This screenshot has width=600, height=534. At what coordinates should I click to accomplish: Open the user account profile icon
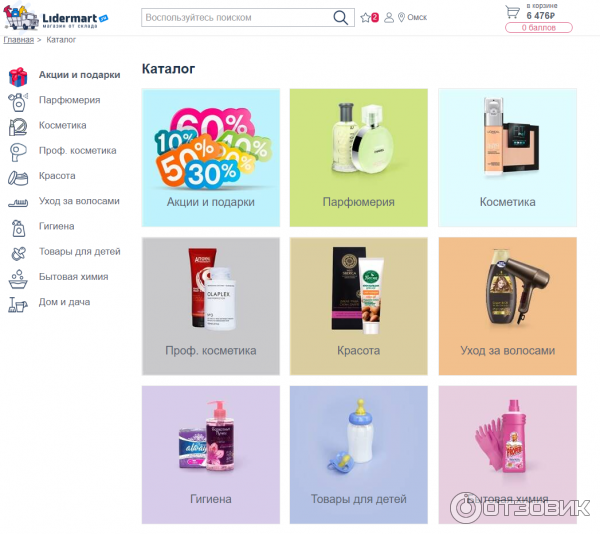coord(389,18)
